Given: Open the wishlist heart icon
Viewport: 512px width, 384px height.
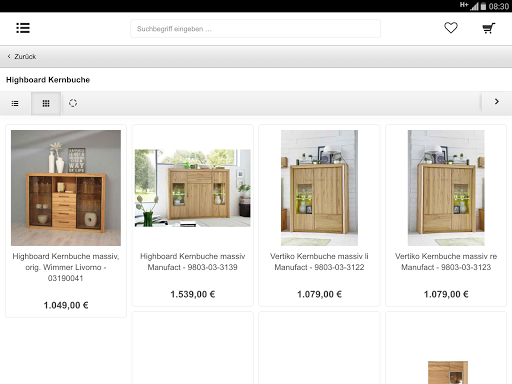Looking at the screenshot, I should click(451, 28).
